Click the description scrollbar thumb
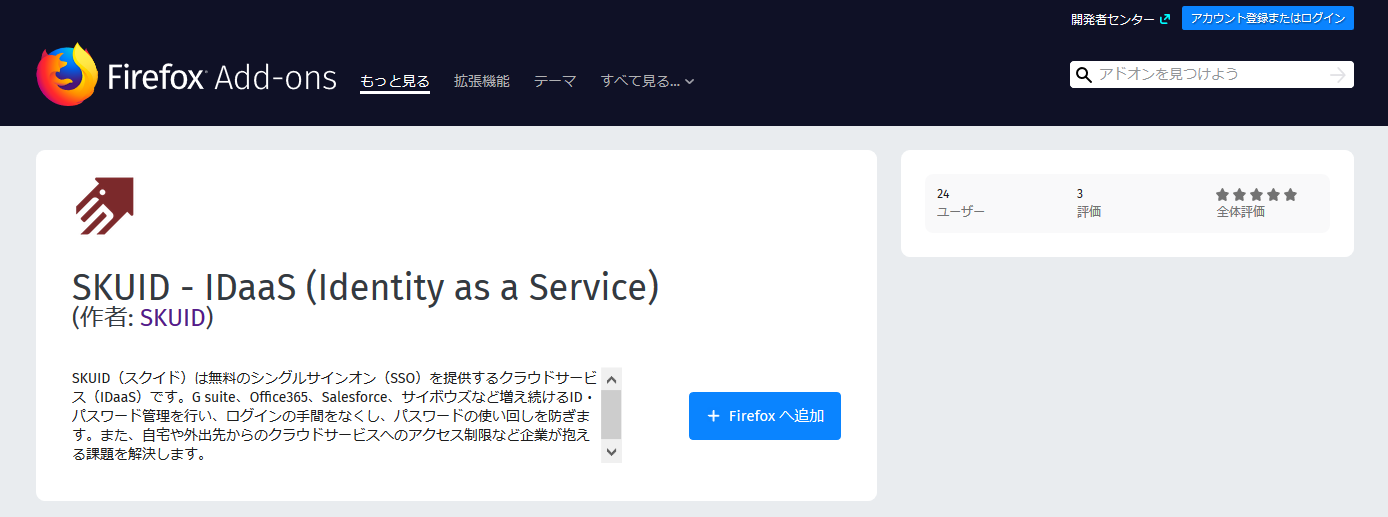Image resolution: width=1388 pixels, height=517 pixels. coord(611,414)
